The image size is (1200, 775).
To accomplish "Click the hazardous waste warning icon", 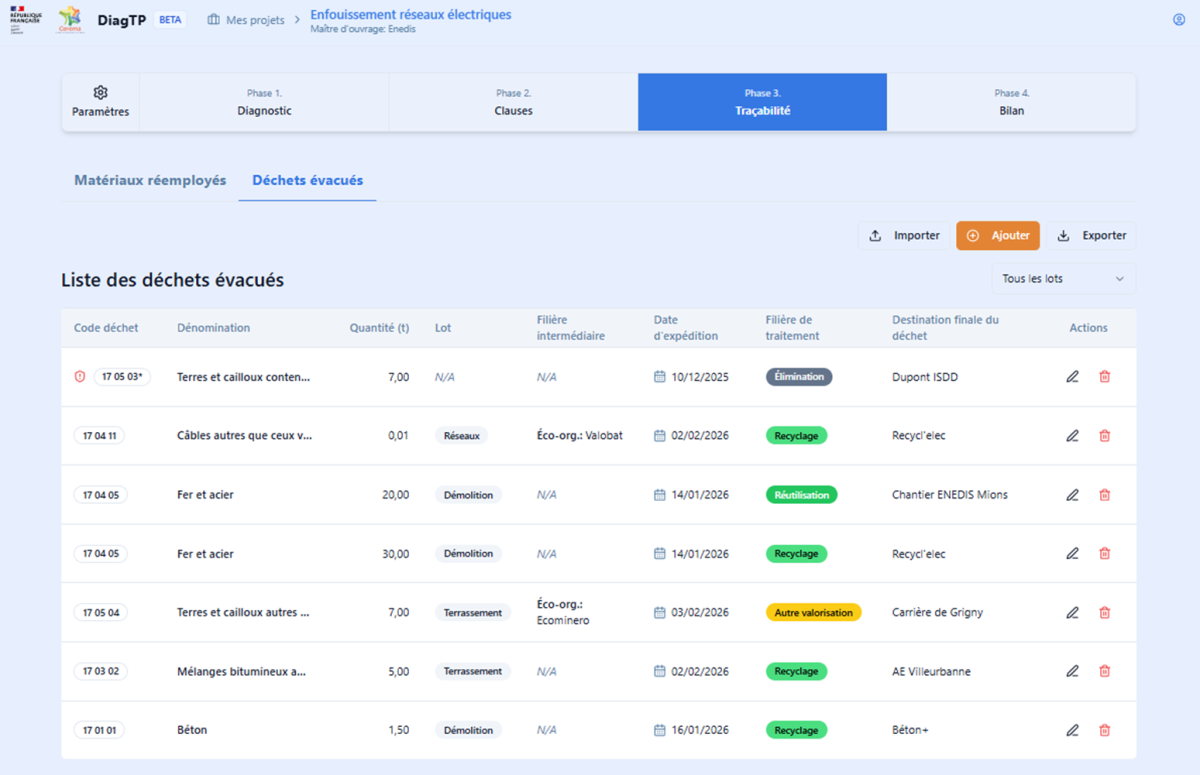I will 80,377.
